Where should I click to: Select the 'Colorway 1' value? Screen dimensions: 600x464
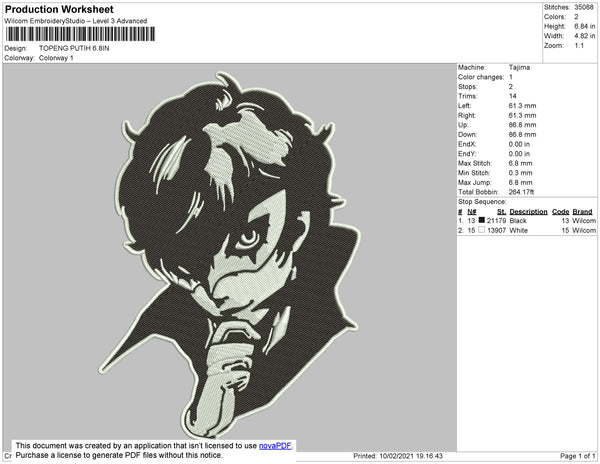point(56,58)
